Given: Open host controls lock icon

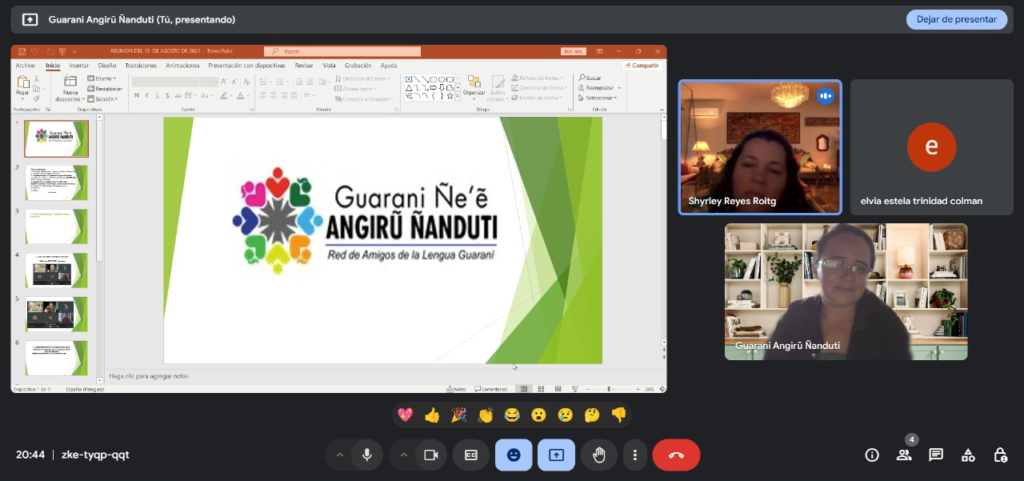Looking at the screenshot, I should click(x=1000, y=455).
